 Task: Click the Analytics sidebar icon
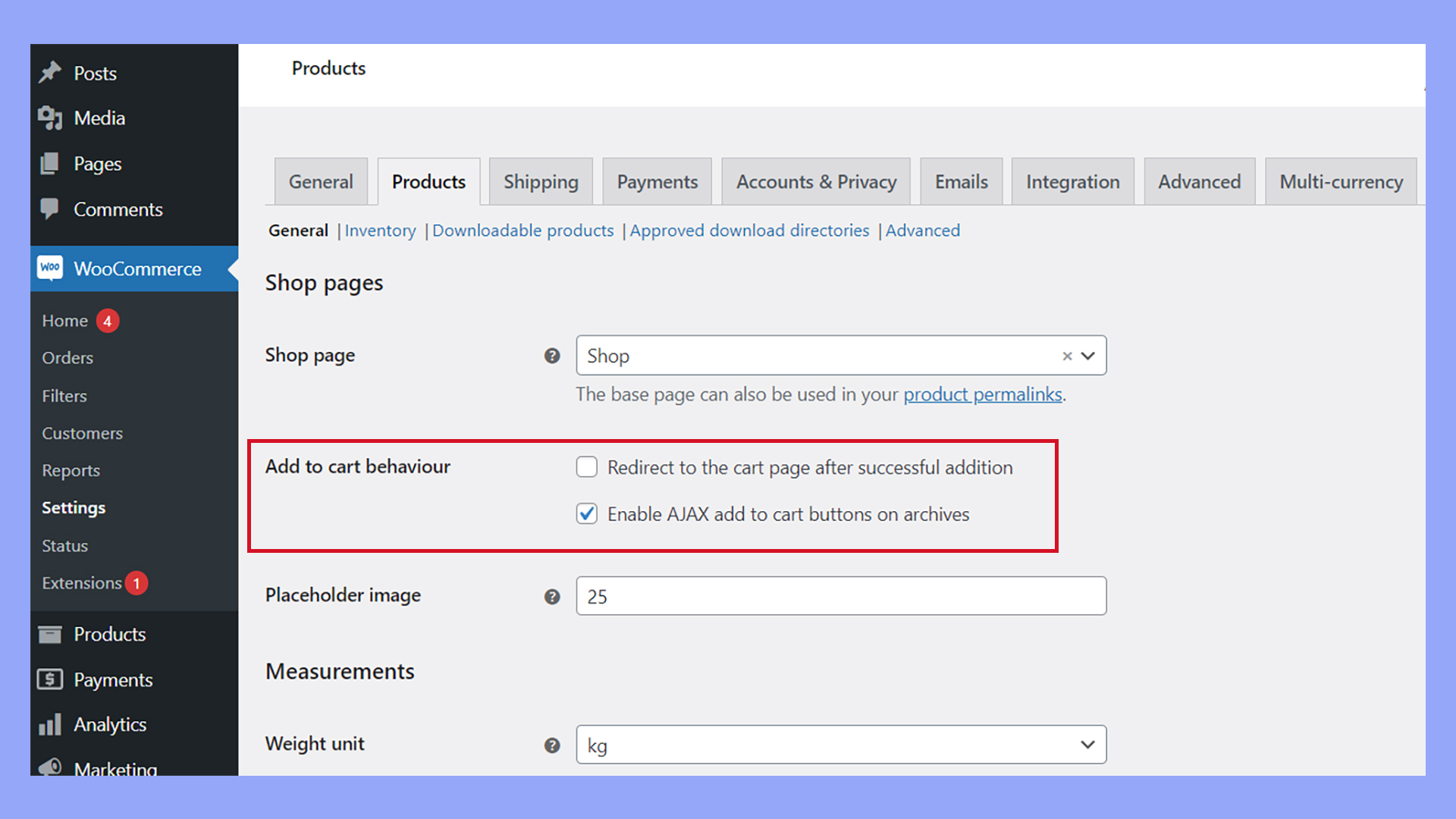(51, 724)
